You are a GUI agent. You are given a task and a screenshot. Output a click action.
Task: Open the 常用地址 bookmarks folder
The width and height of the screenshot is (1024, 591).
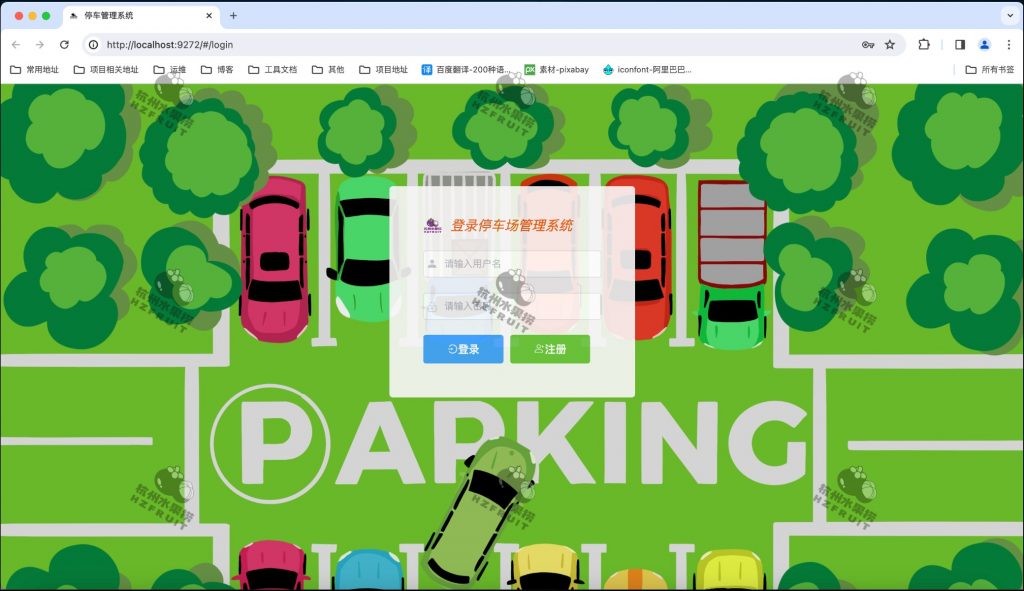pyautogui.click(x=34, y=70)
